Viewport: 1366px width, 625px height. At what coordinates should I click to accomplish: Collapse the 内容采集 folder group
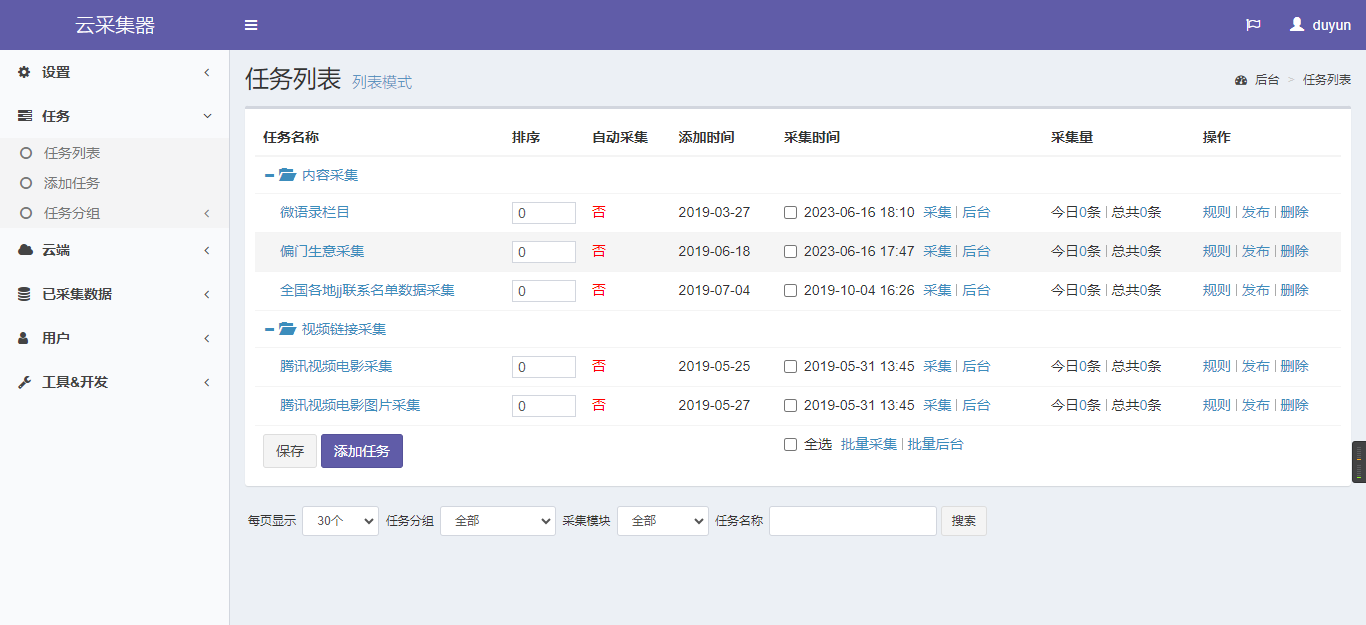pos(270,175)
